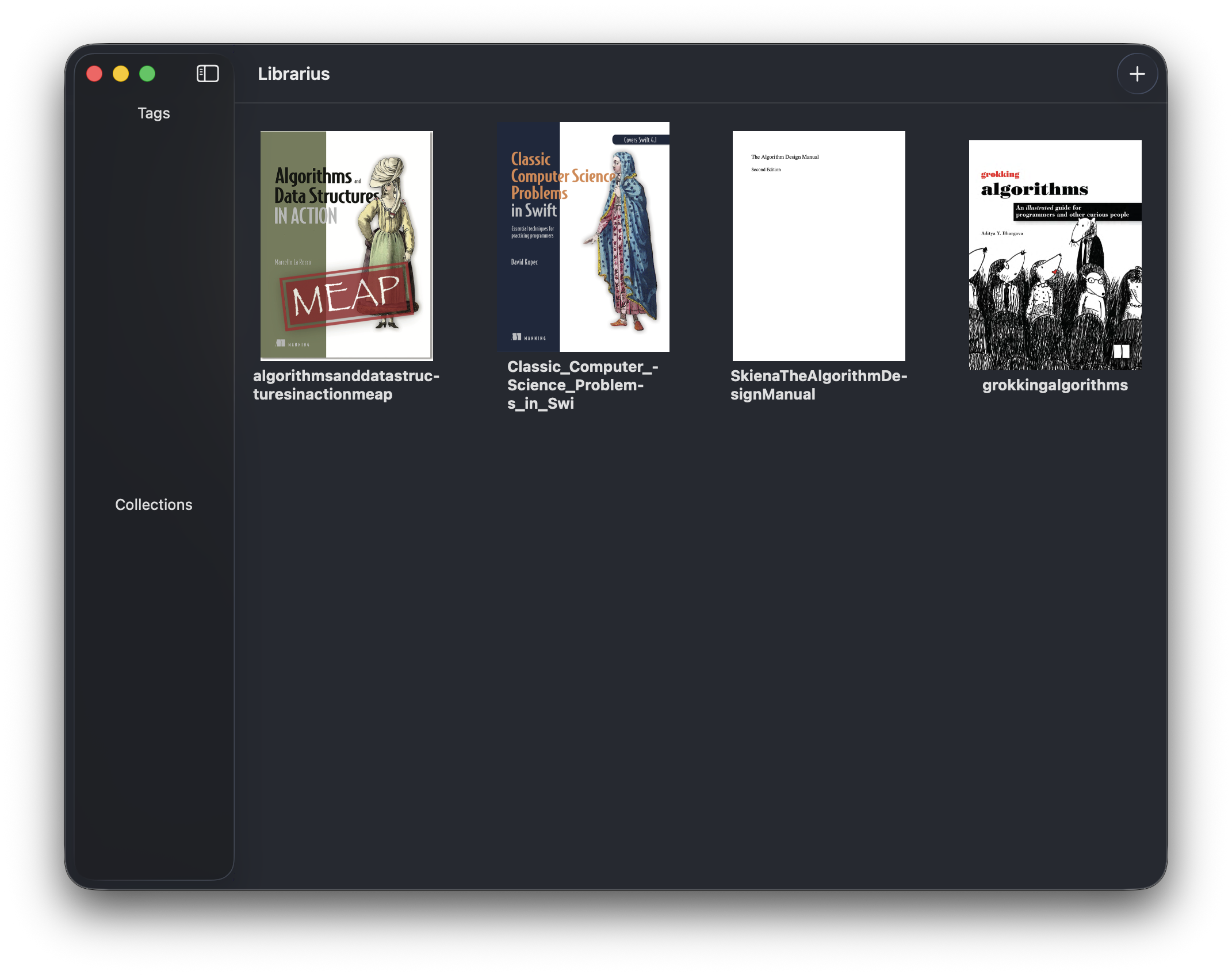Open The Algorithm Design Manual cover
Viewport: 1232px width, 975px height.
click(x=818, y=245)
